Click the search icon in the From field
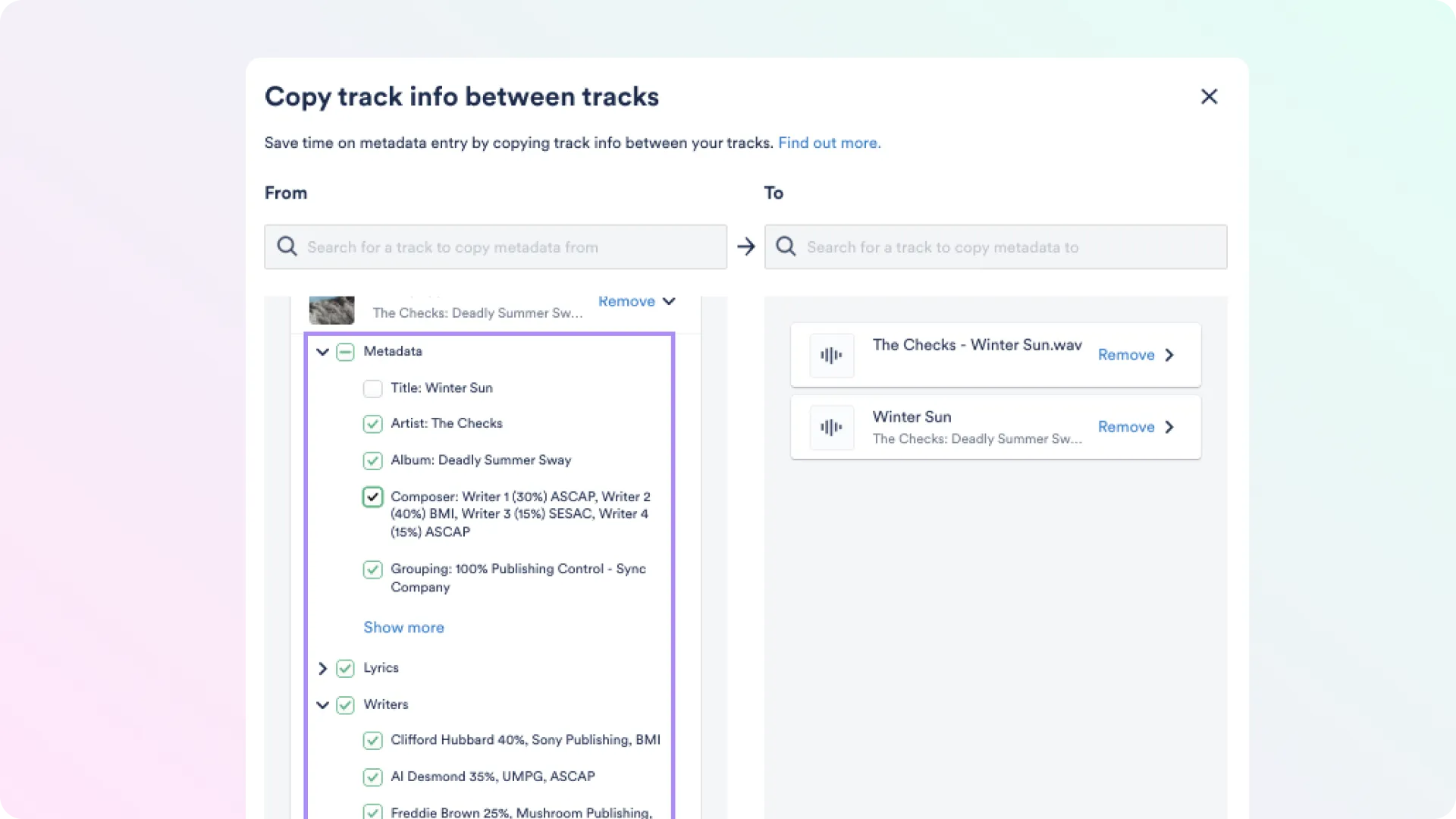1456x819 pixels. tap(287, 246)
